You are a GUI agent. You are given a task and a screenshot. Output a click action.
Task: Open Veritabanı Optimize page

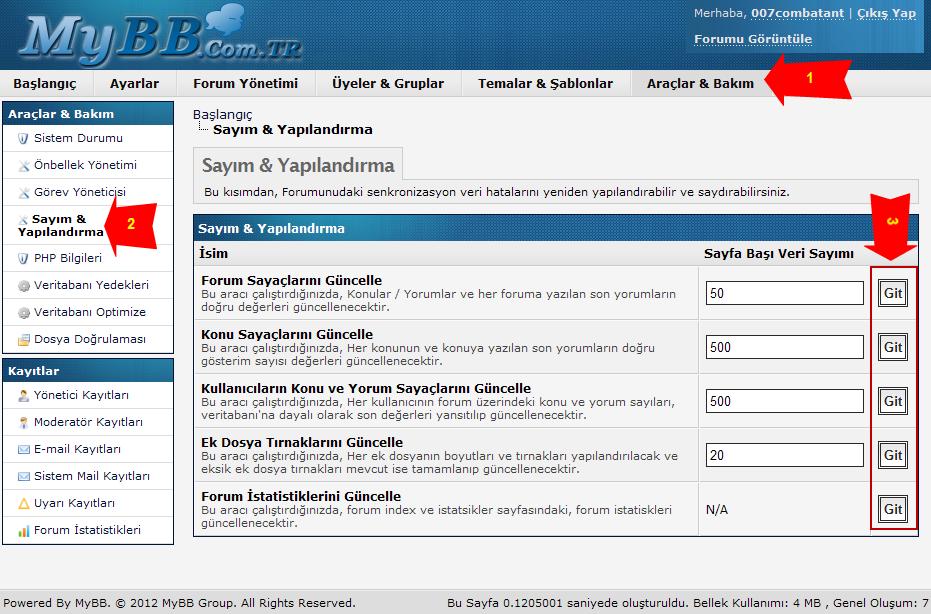[x=90, y=312]
